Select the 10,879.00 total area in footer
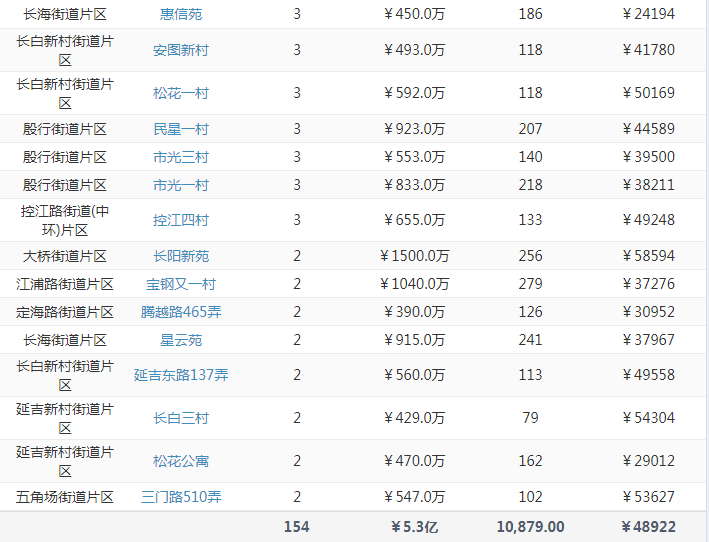 tap(530, 527)
